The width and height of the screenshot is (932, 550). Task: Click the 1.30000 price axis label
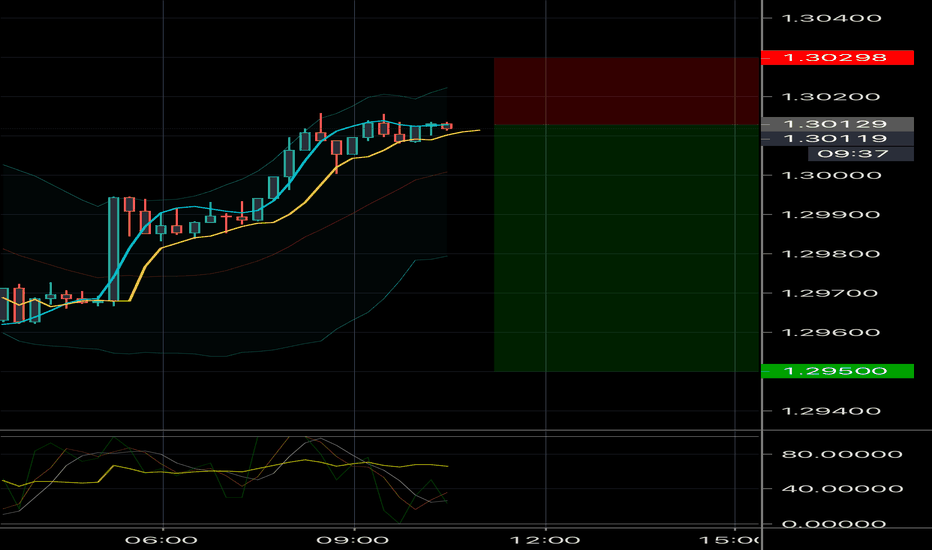click(832, 175)
